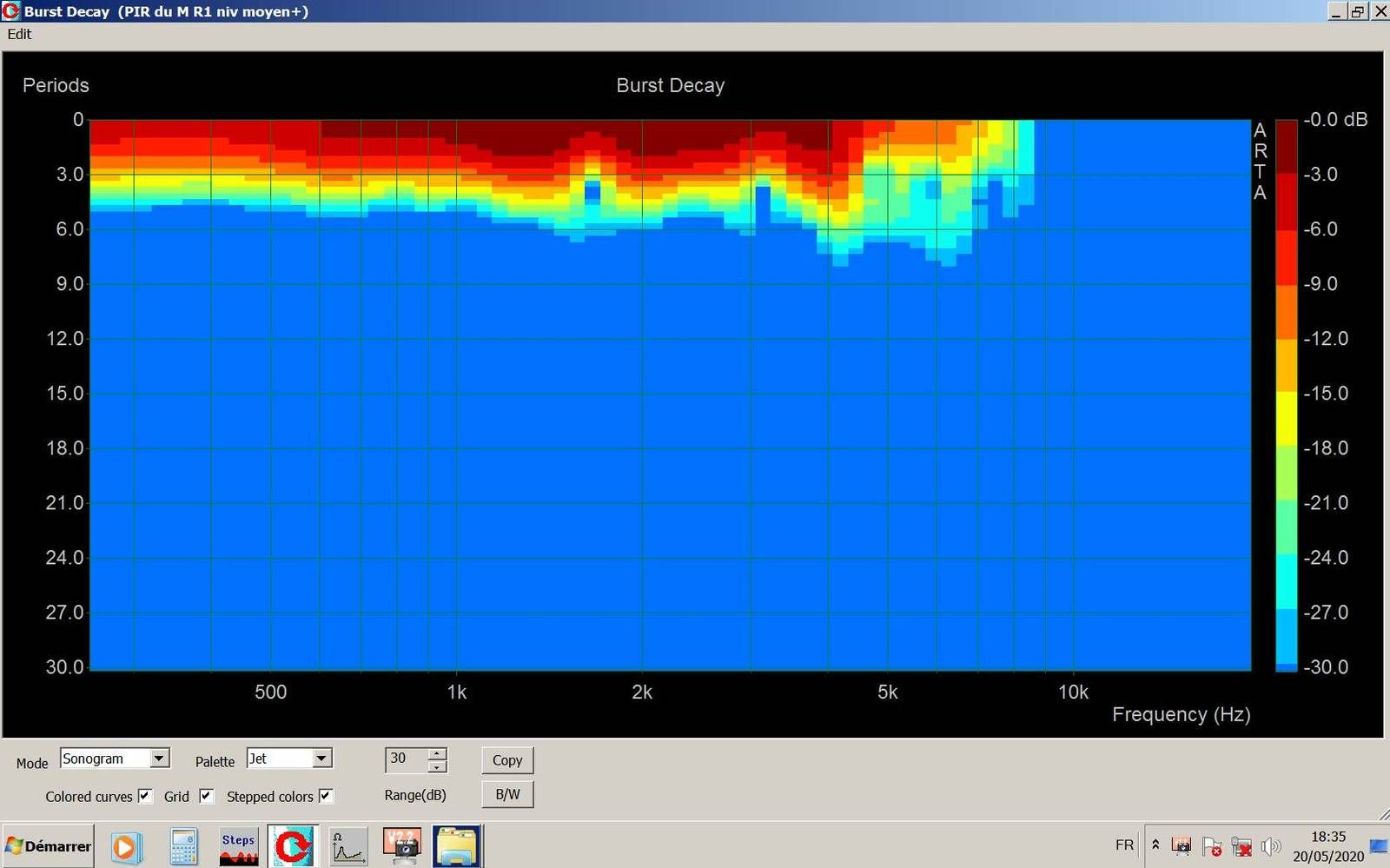Click the 'Frequency (Hz)' axis label
The image size is (1390, 868).
[1181, 714]
